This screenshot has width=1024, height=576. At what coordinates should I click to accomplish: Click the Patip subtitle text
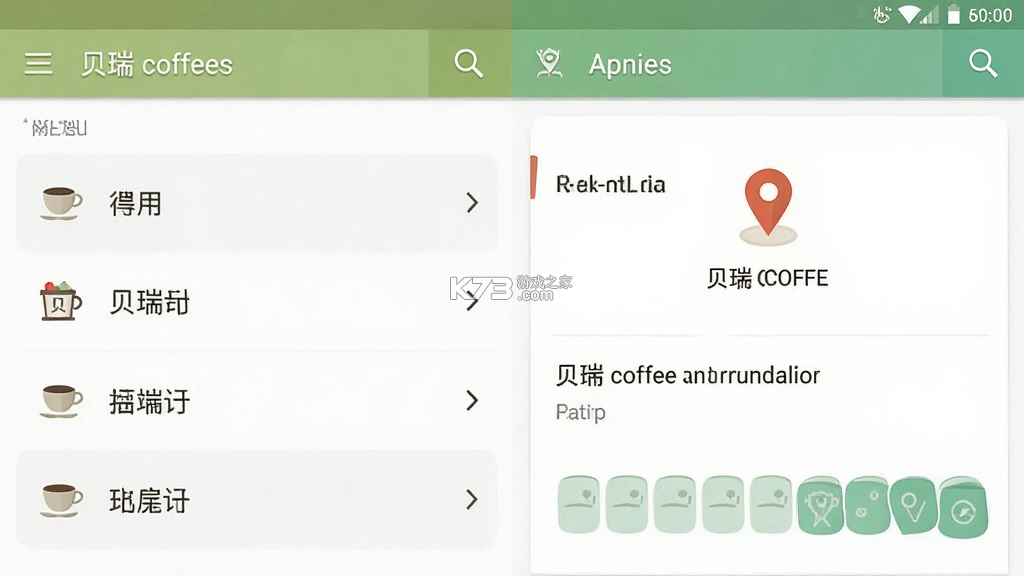click(581, 413)
